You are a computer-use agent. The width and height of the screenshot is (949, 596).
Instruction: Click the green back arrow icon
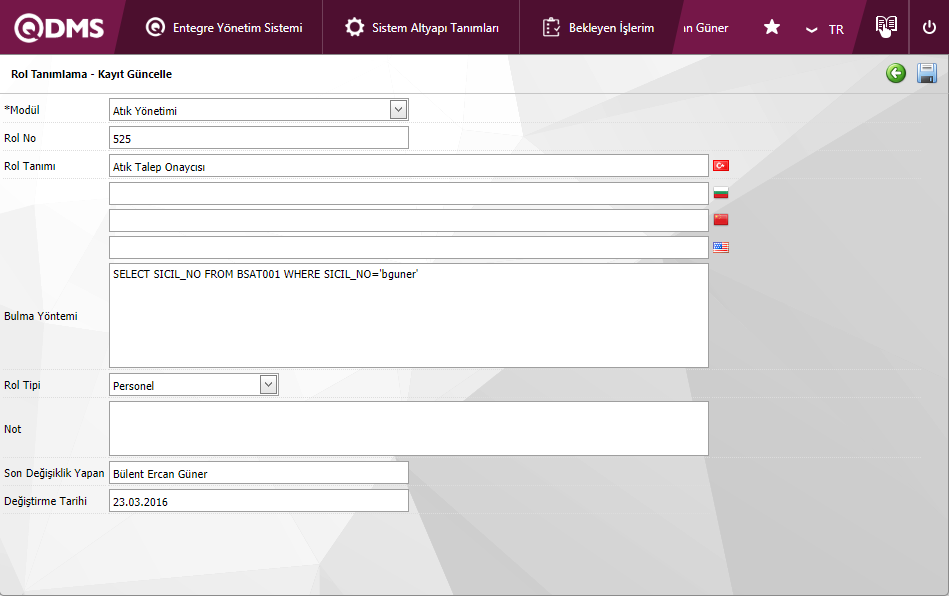pyautogui.click(x=896, y=73)
